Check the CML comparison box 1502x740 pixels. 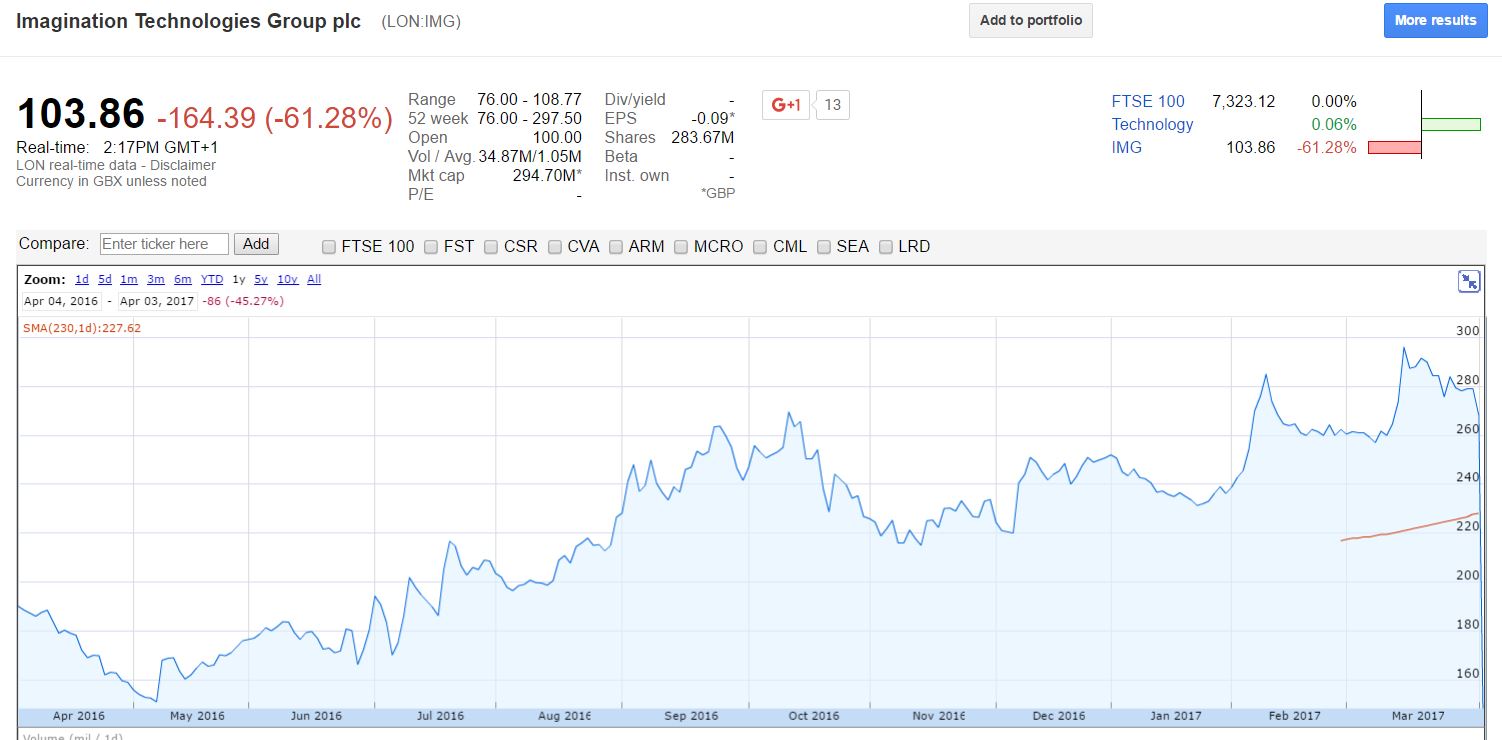point(760,247)
